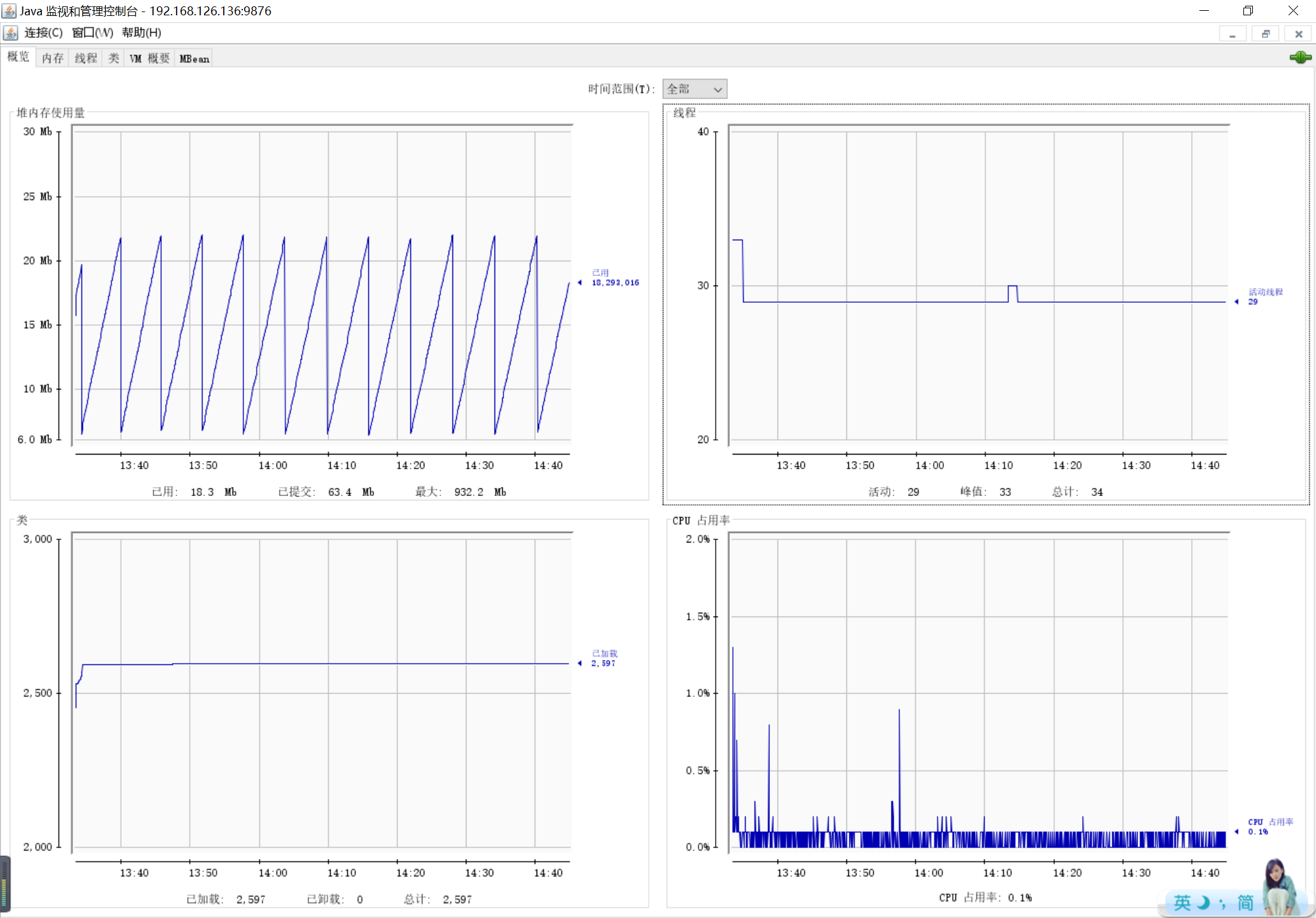Switch to the 内存 tab

tap(52, 59)
